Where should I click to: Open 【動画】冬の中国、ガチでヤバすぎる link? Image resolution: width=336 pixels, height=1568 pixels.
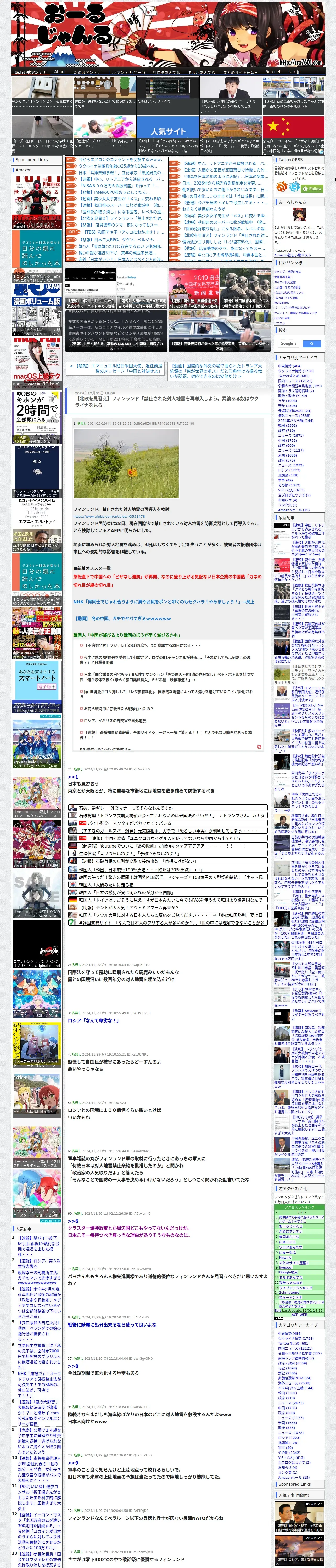click(x=122, y=618)
